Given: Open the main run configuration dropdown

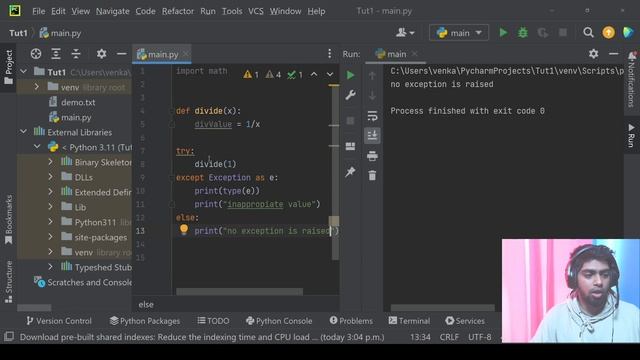Looking at the screenshot, I should click(x=459, y=33).
